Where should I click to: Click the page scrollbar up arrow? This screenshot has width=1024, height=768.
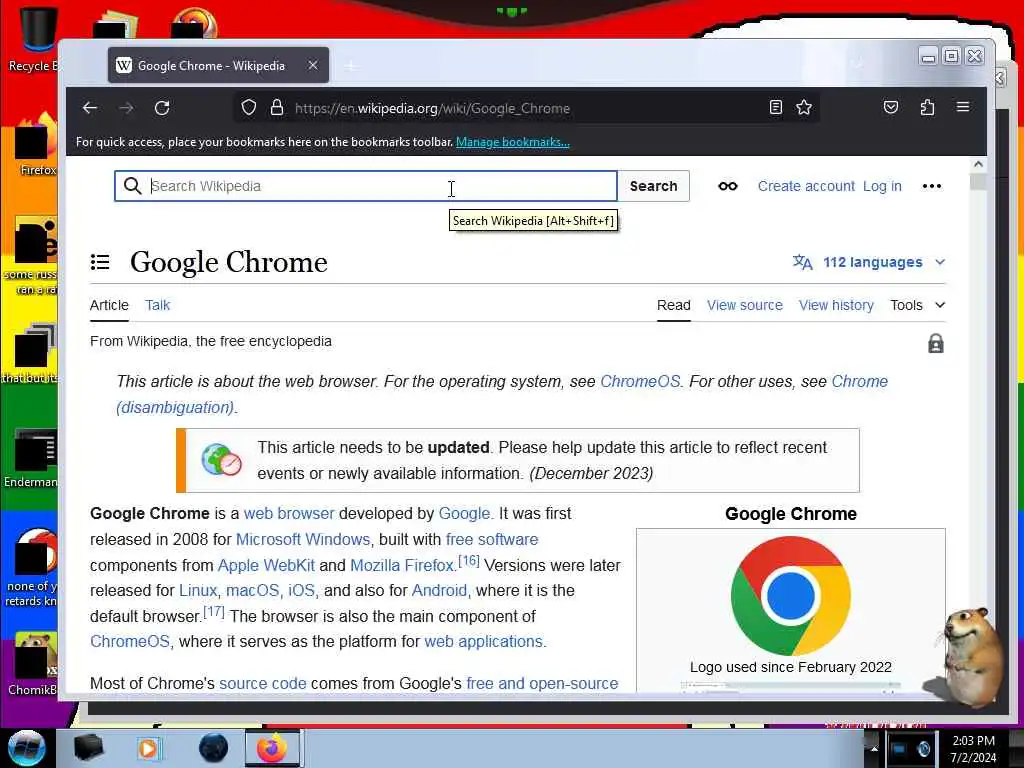[x=978, y=165]
